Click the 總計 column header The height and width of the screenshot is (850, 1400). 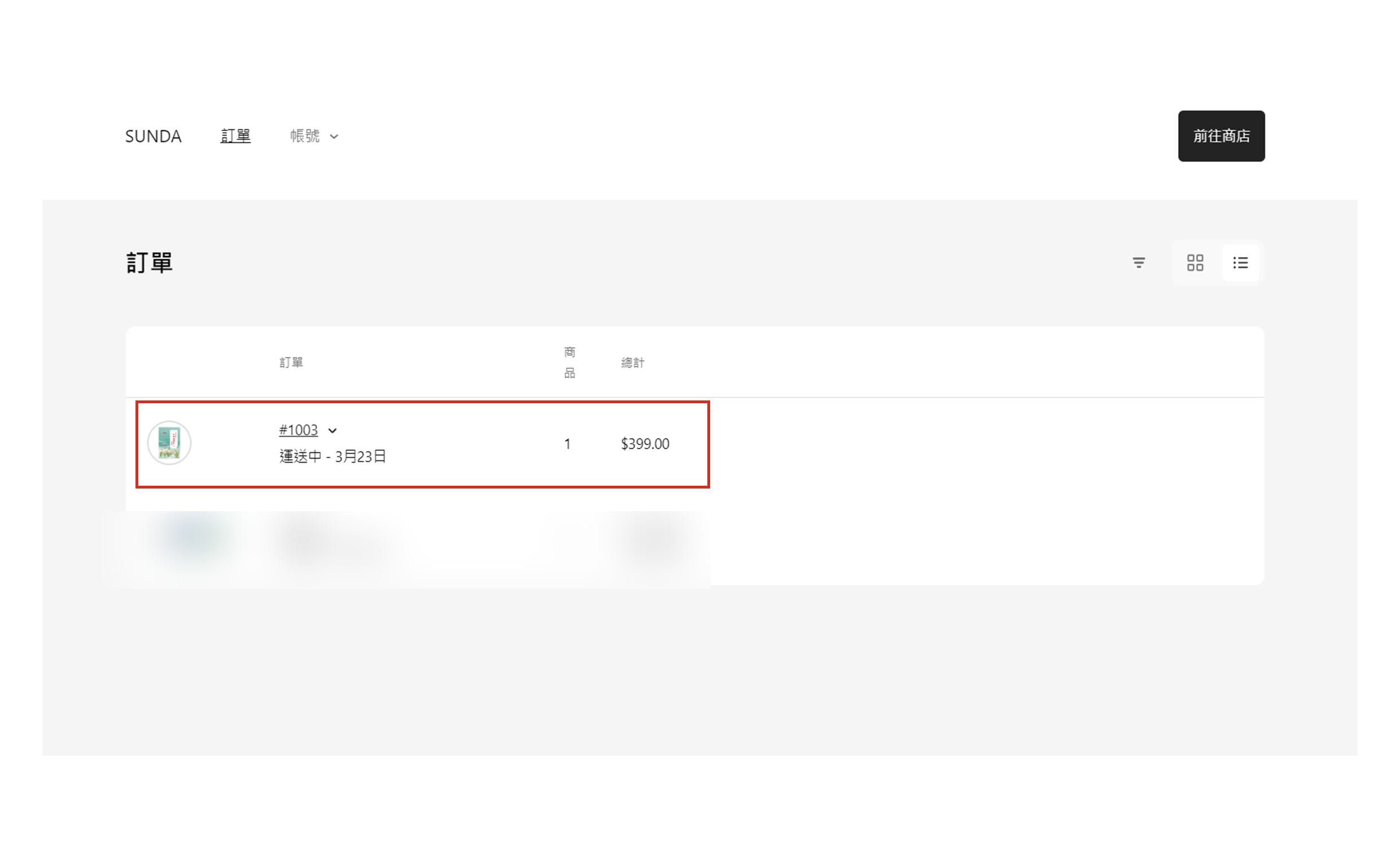[632, 362]
